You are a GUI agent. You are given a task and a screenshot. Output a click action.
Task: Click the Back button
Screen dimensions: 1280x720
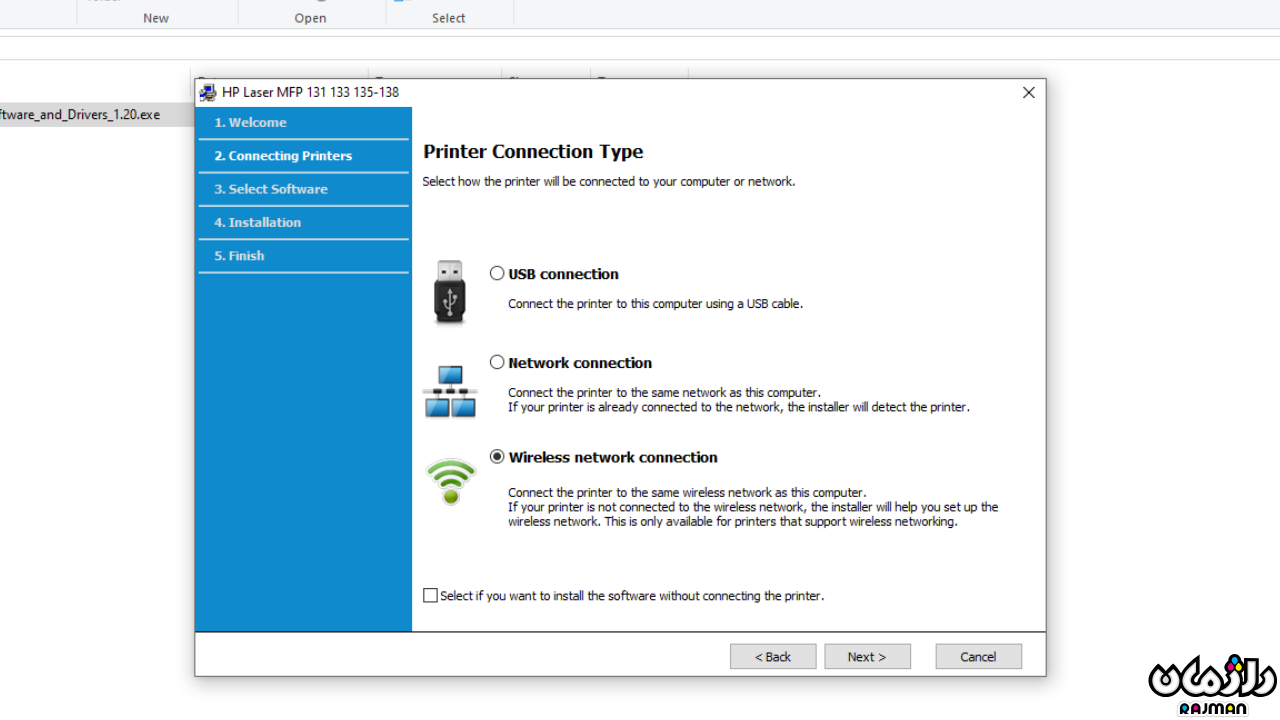tap(773, 656)
